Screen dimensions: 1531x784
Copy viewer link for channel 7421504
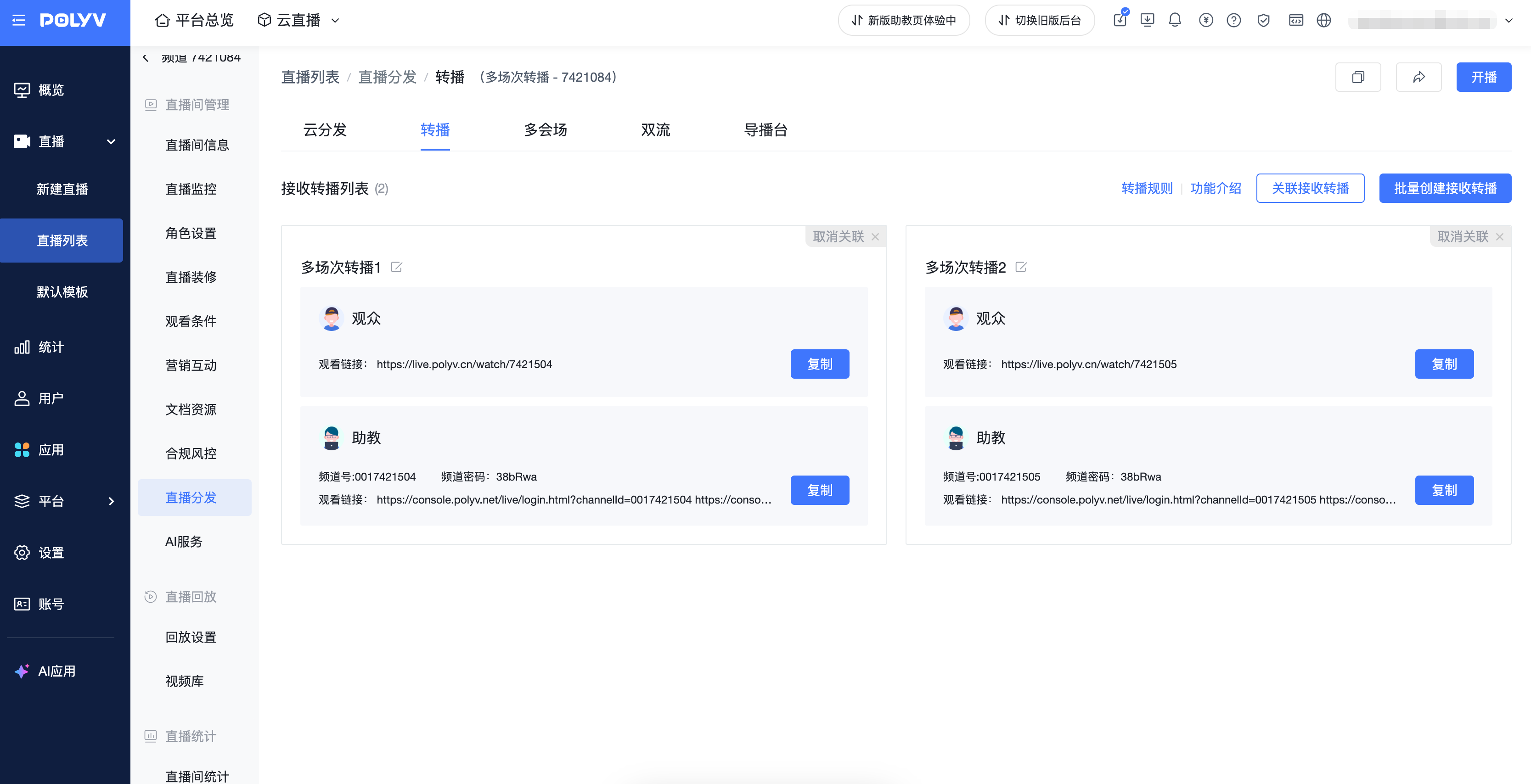[x=820, y=364]
